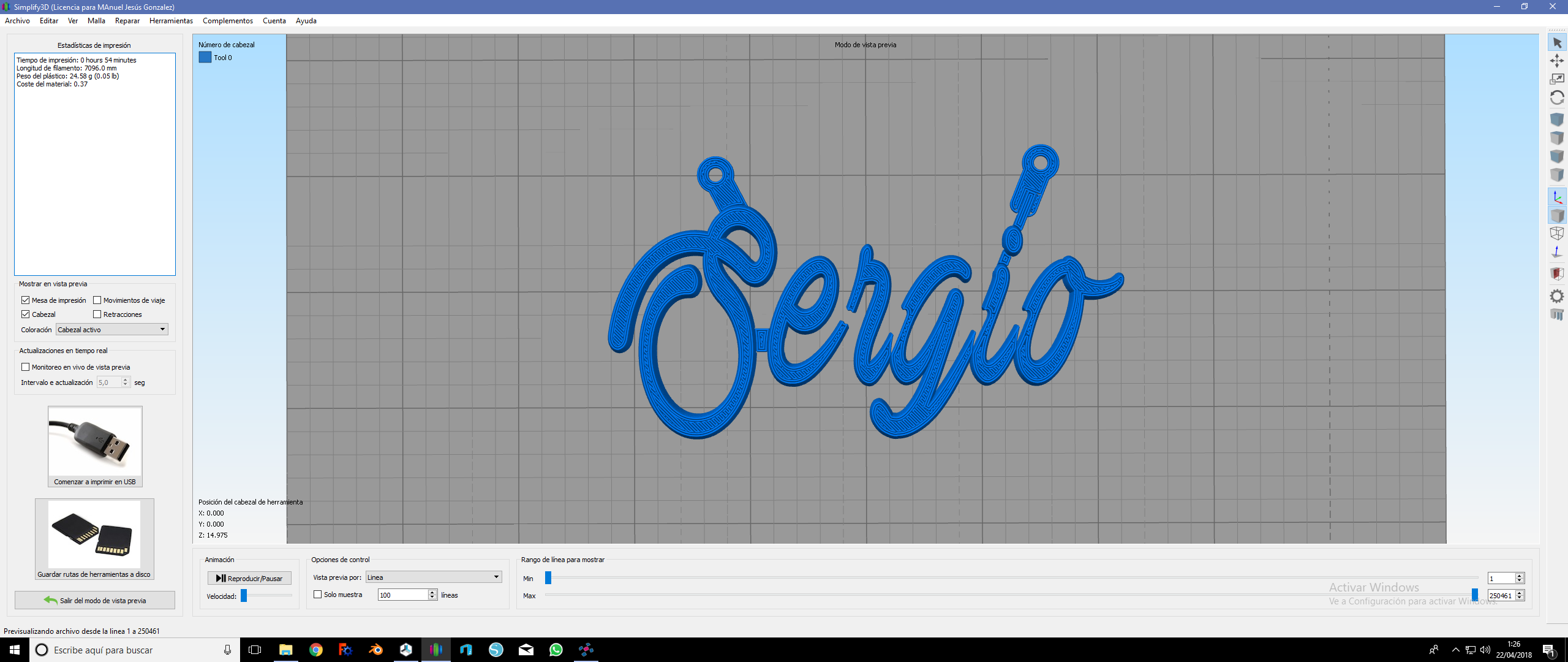
Task: Click the 'Tiempo de impresión' statistics line
Action: coord(77,60)
